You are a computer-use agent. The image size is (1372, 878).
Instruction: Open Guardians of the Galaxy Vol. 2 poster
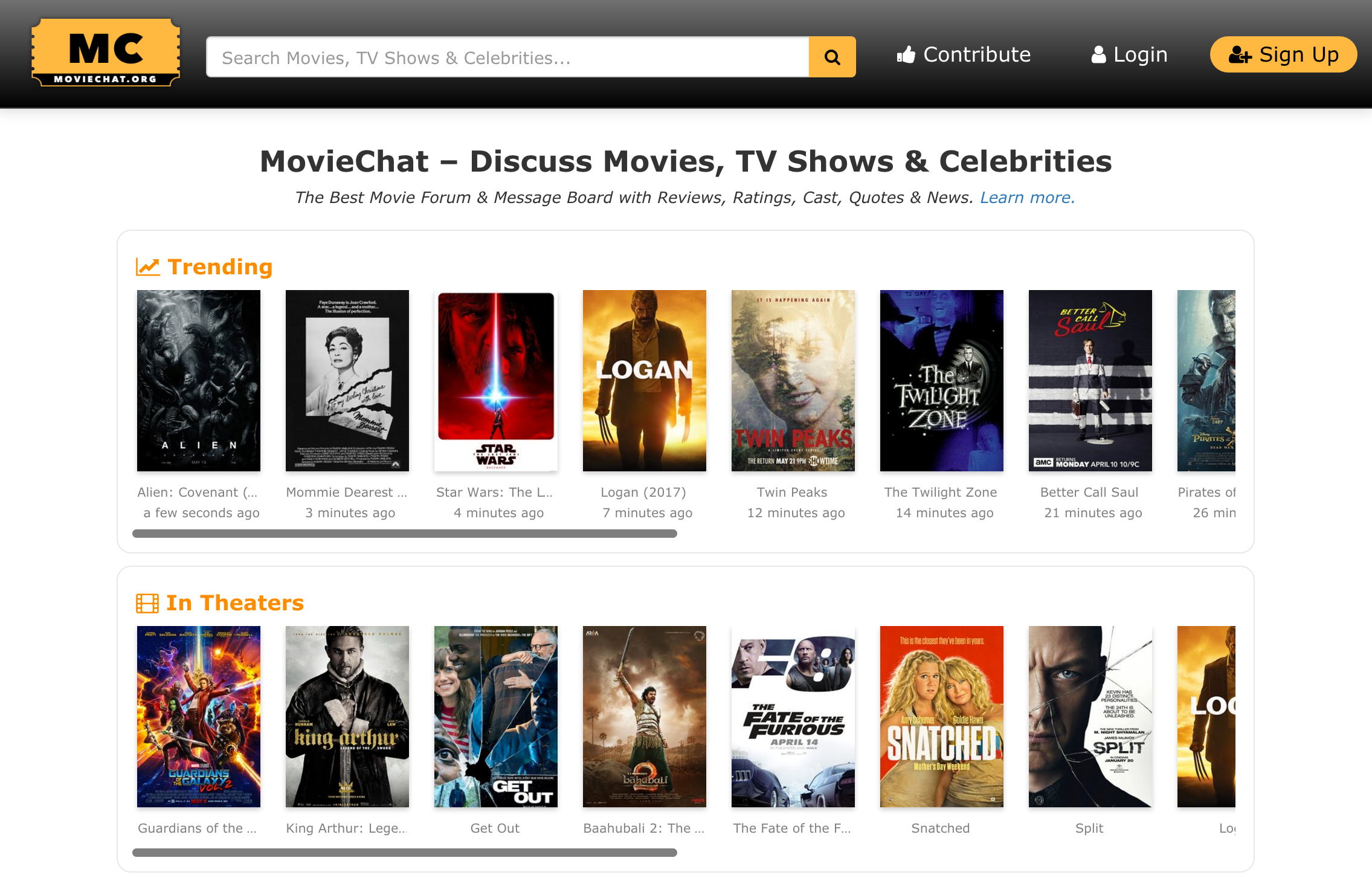coord(199,717)
